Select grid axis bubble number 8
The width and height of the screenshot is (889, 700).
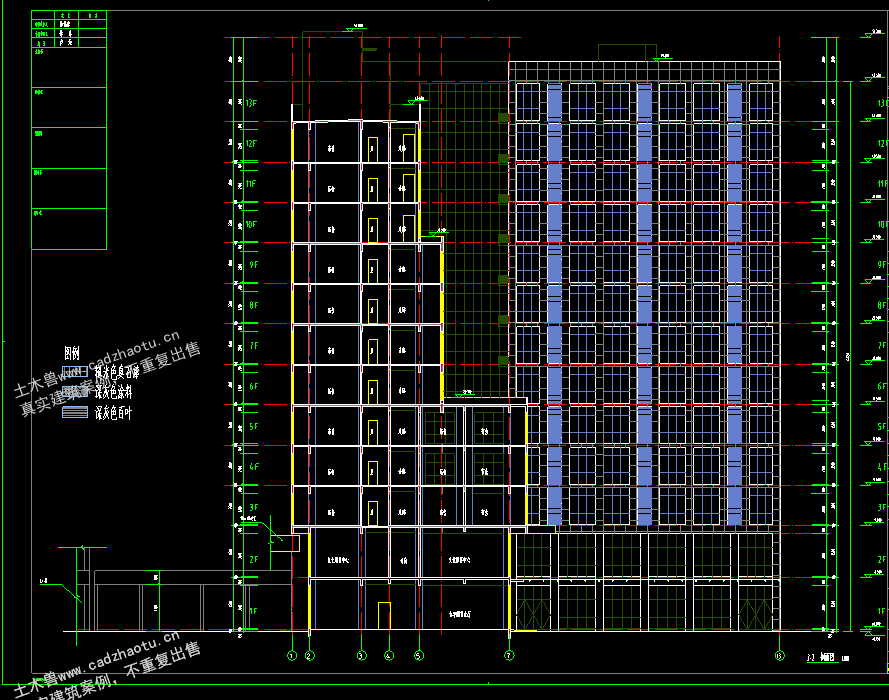click(x=780, y=656)
